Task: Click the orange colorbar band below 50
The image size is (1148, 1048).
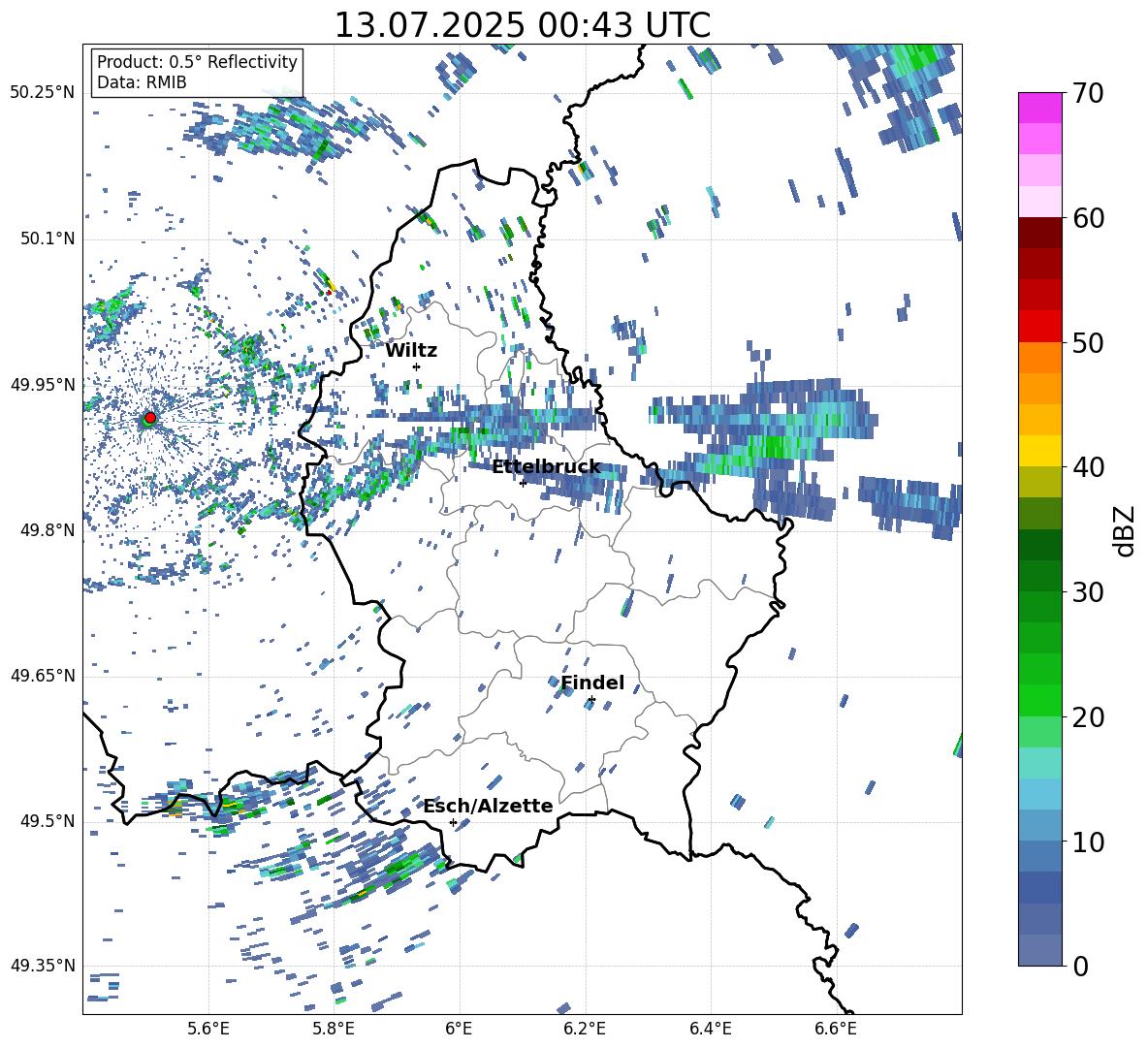Action: (1039, 357)
